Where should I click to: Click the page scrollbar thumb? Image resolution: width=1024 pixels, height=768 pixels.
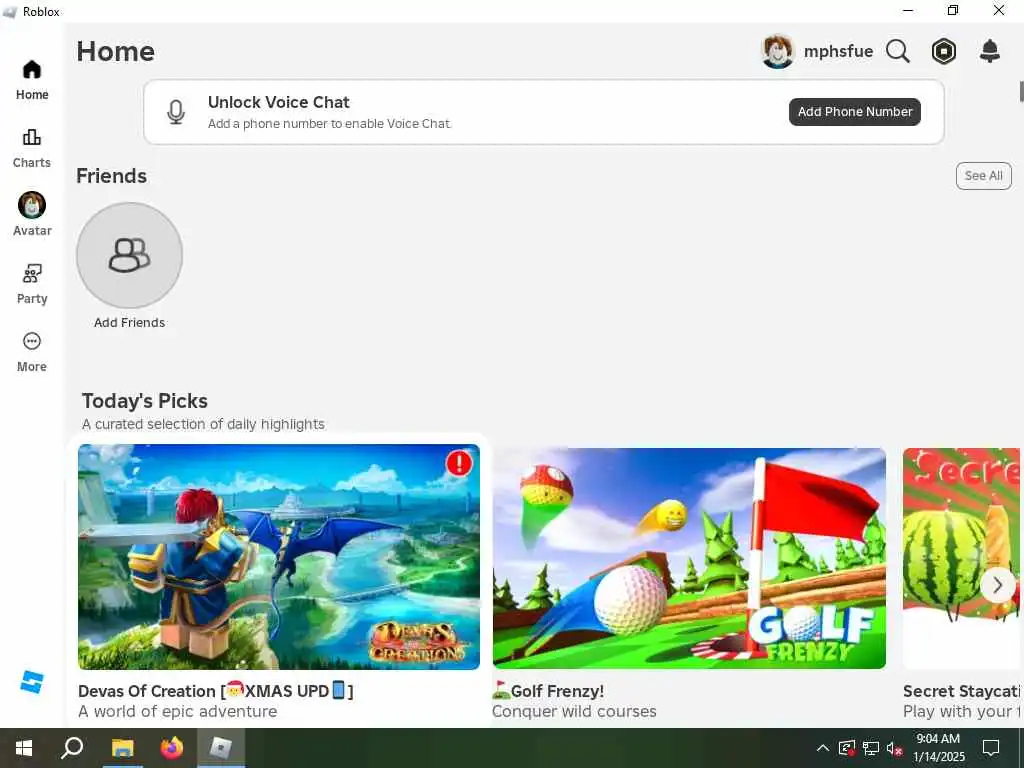pos(1021,91)
